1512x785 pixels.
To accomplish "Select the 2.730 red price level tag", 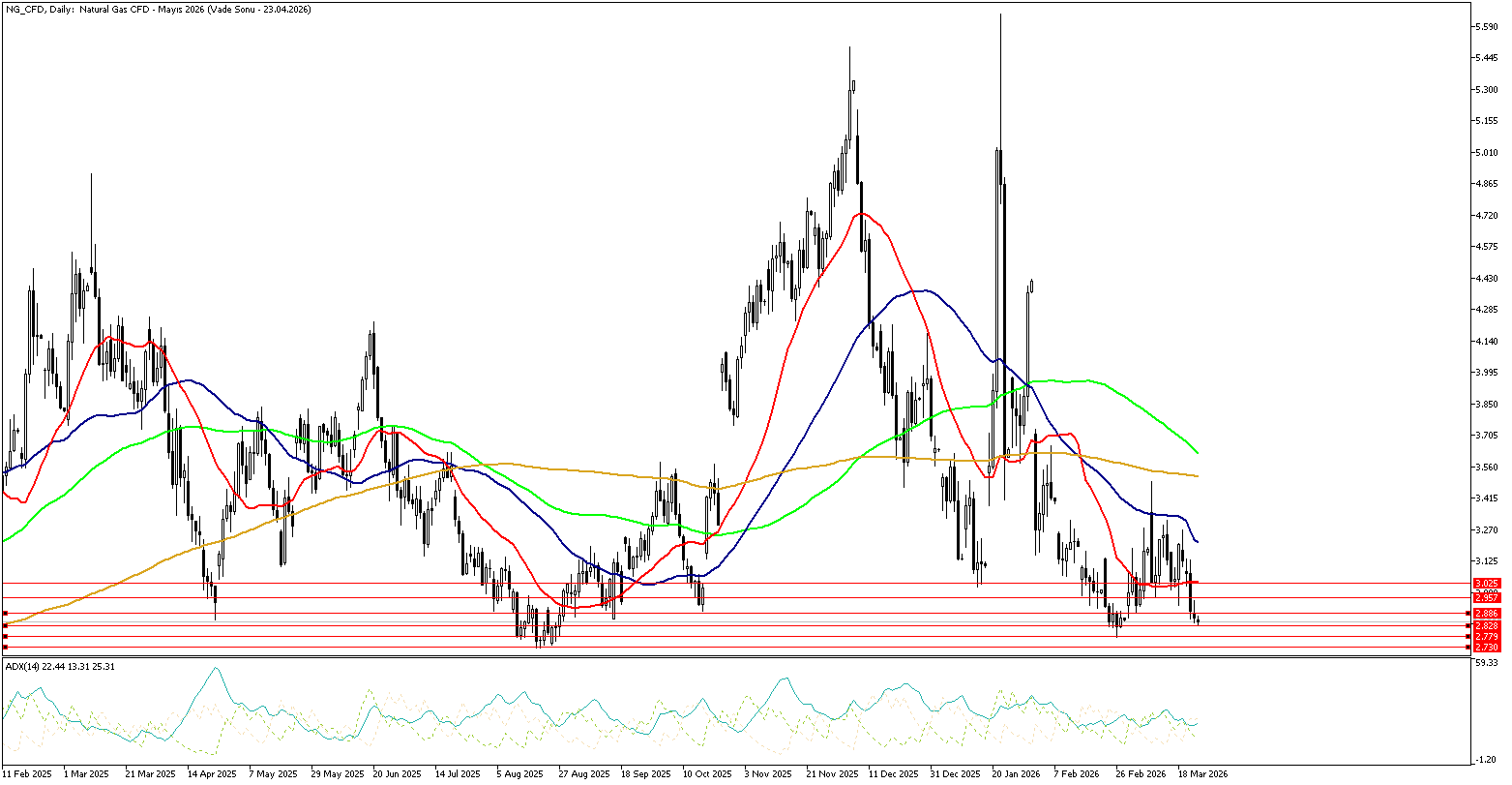I will tap(1486, 647).
